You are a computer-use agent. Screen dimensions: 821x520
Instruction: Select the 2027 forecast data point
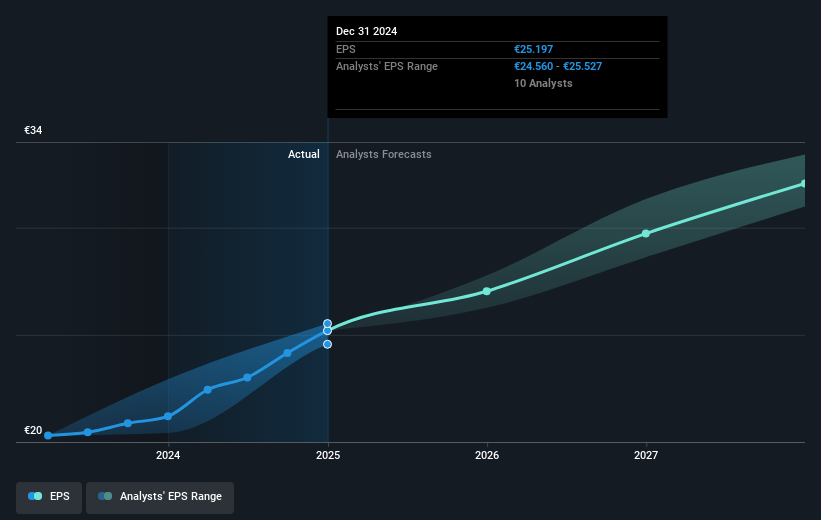[646, 234]
